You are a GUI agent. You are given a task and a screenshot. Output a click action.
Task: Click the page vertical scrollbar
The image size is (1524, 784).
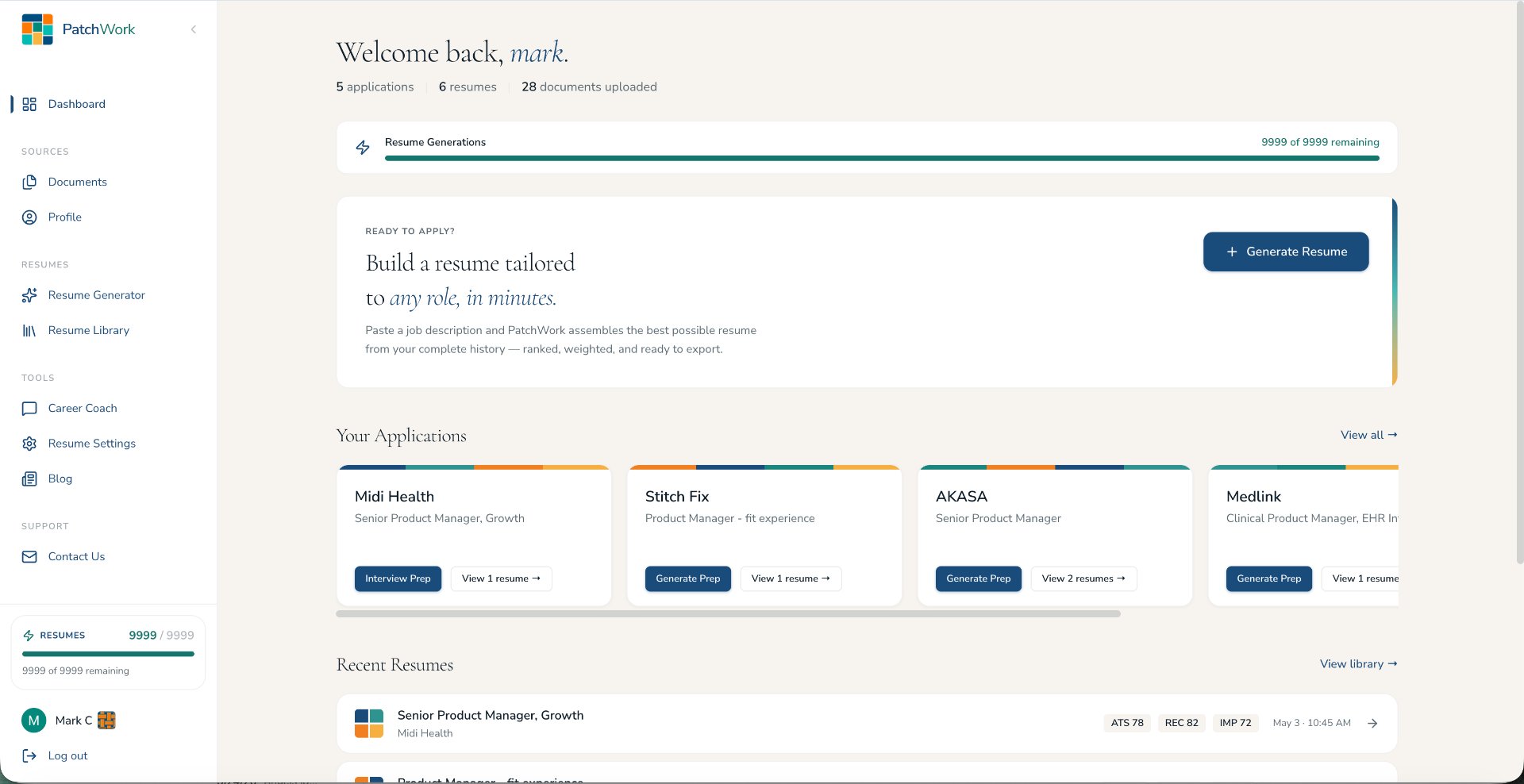[x=1519, y=284]
